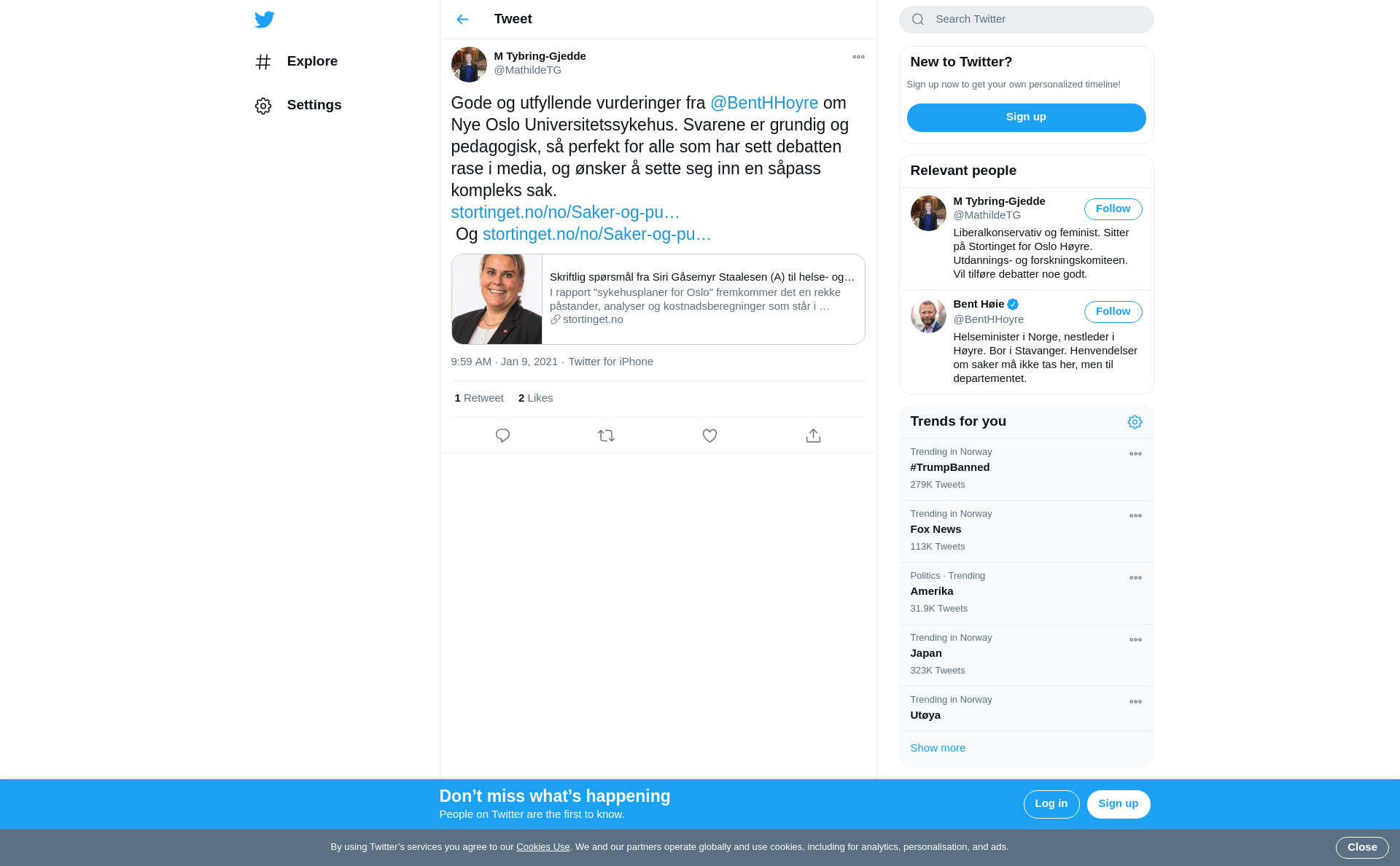Click the Search Twitter field
Screen dimensions: 1400x866
(1026, 20)
